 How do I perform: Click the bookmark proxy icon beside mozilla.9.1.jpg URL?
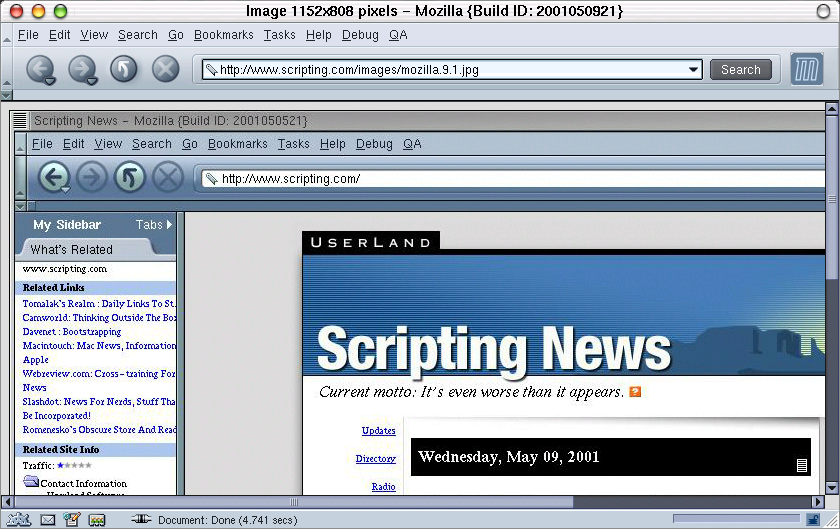(x=212, y=70)
